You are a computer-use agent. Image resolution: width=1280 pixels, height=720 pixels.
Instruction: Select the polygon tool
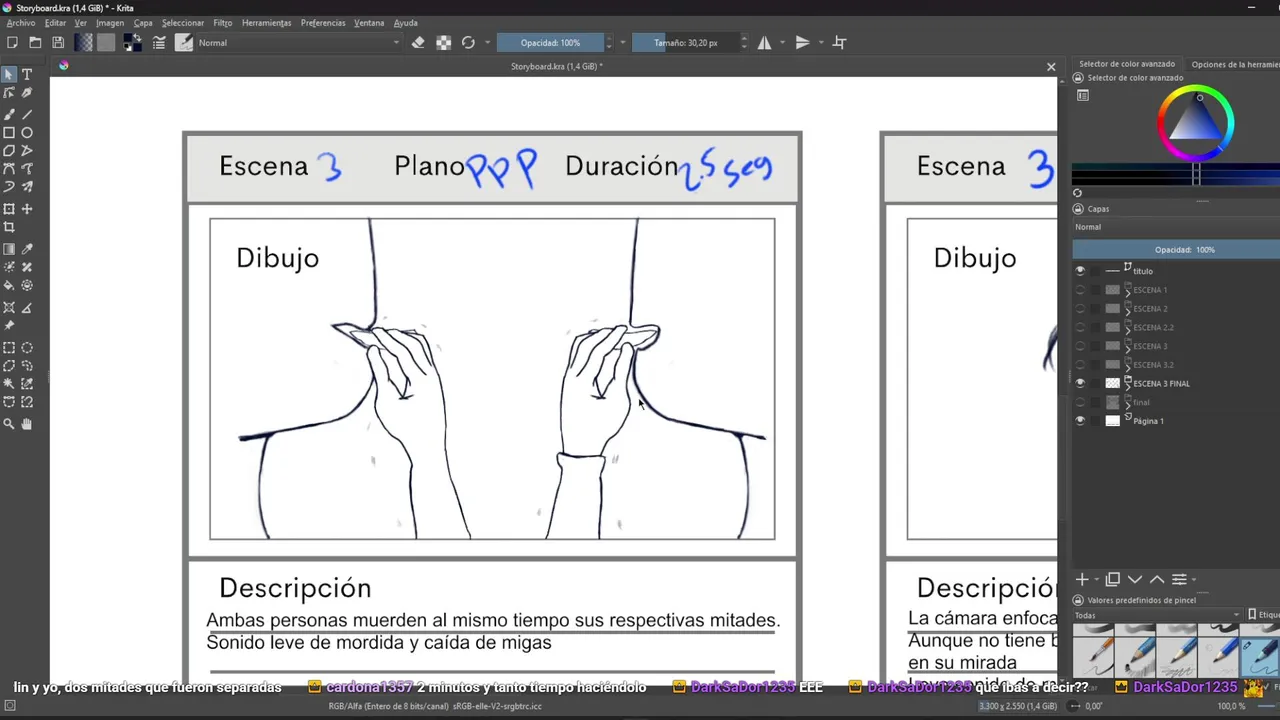point(9,151)
